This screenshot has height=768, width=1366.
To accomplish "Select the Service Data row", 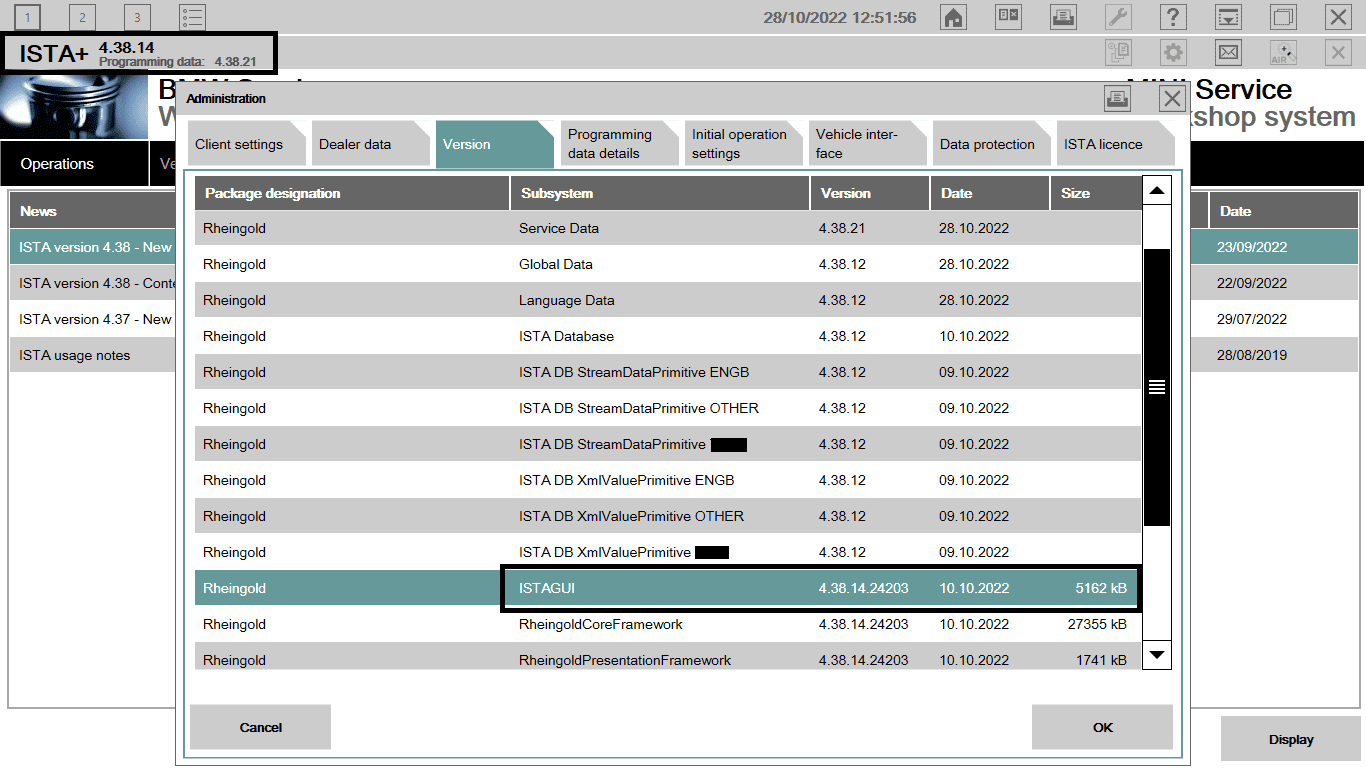I will click(668, 228).
